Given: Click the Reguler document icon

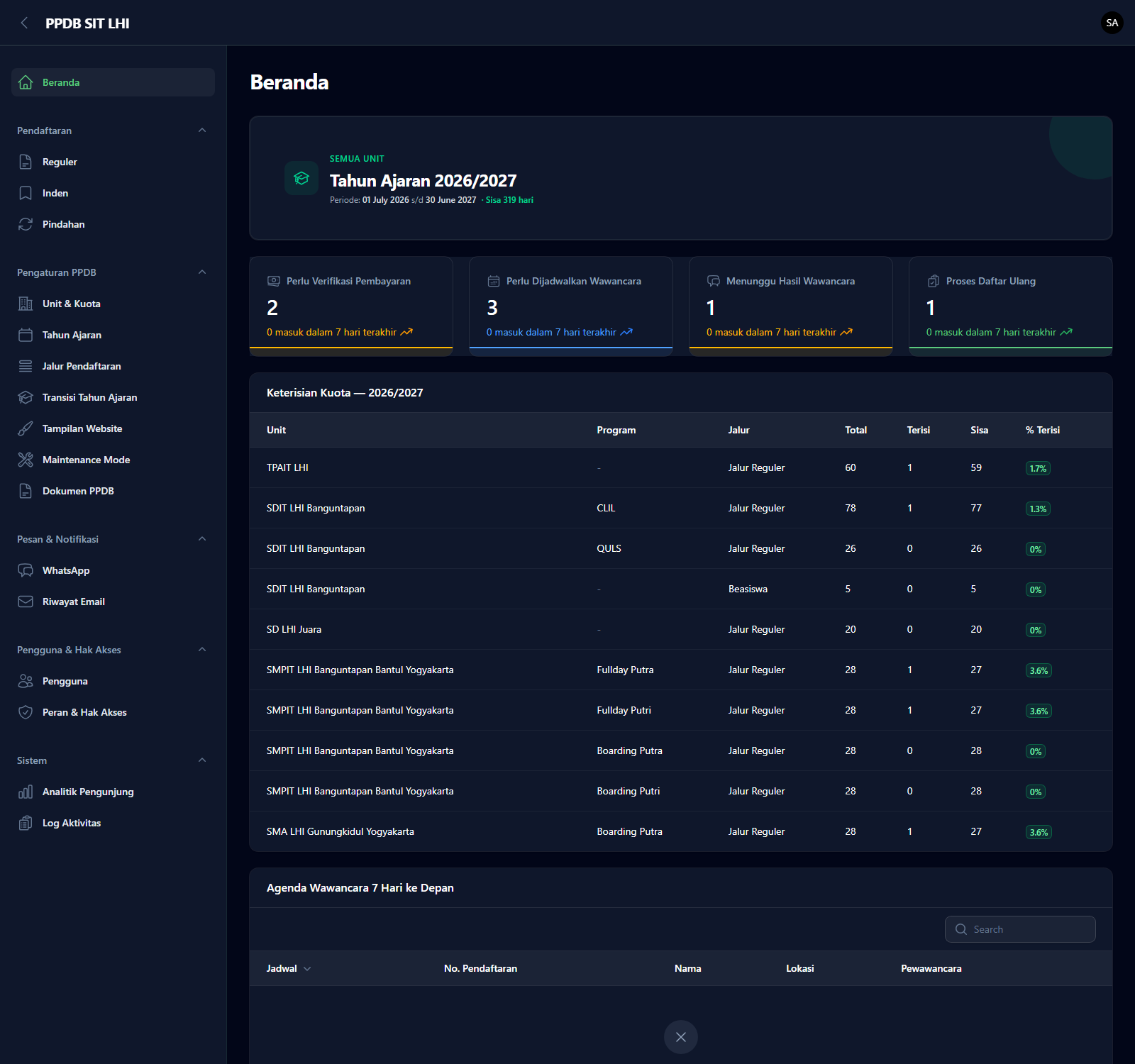Looking at the screenshot, I should [26, 162].
